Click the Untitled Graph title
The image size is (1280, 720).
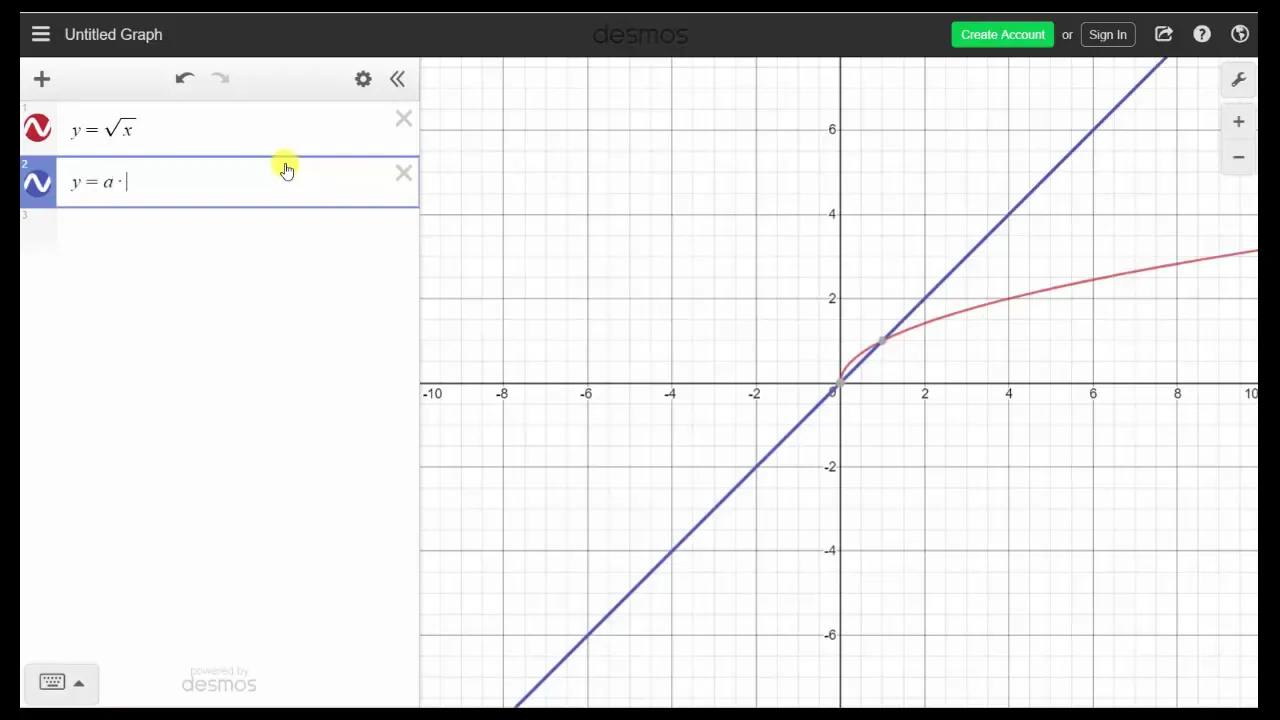pos(113,34)
